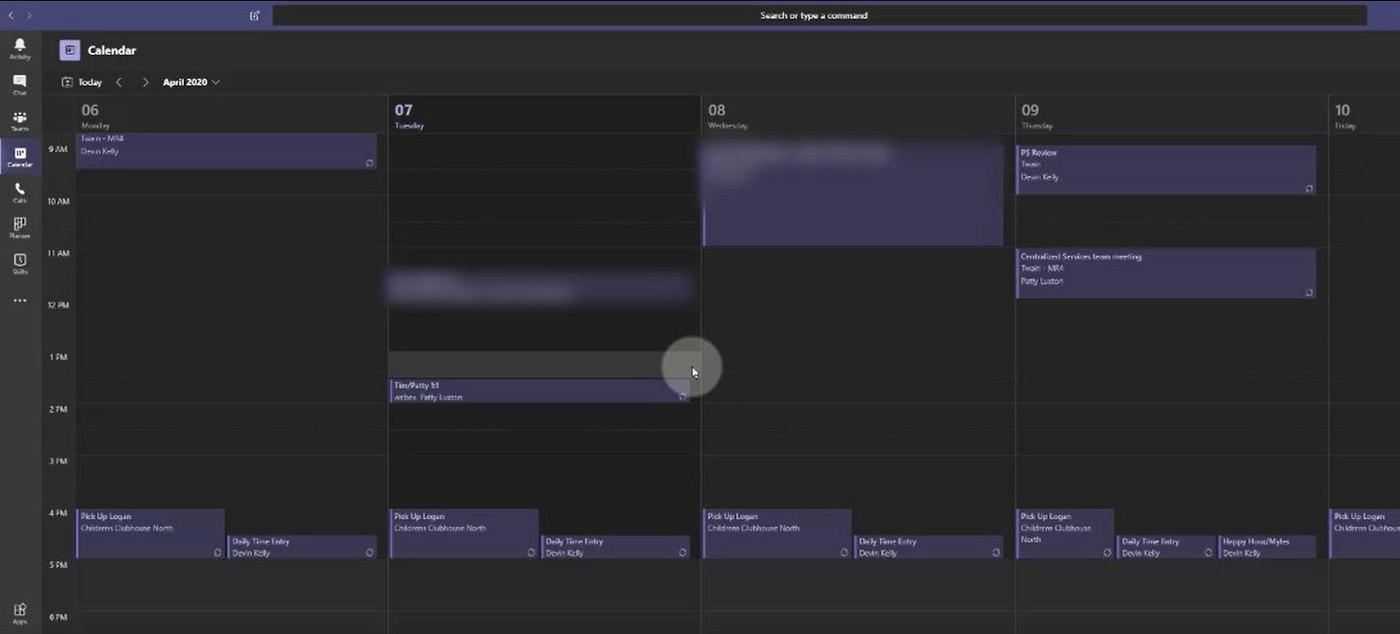Select the Chat icon in the sidebar
The height and width of the screenshot is (634, 1400).
click(x=19, y=83)
